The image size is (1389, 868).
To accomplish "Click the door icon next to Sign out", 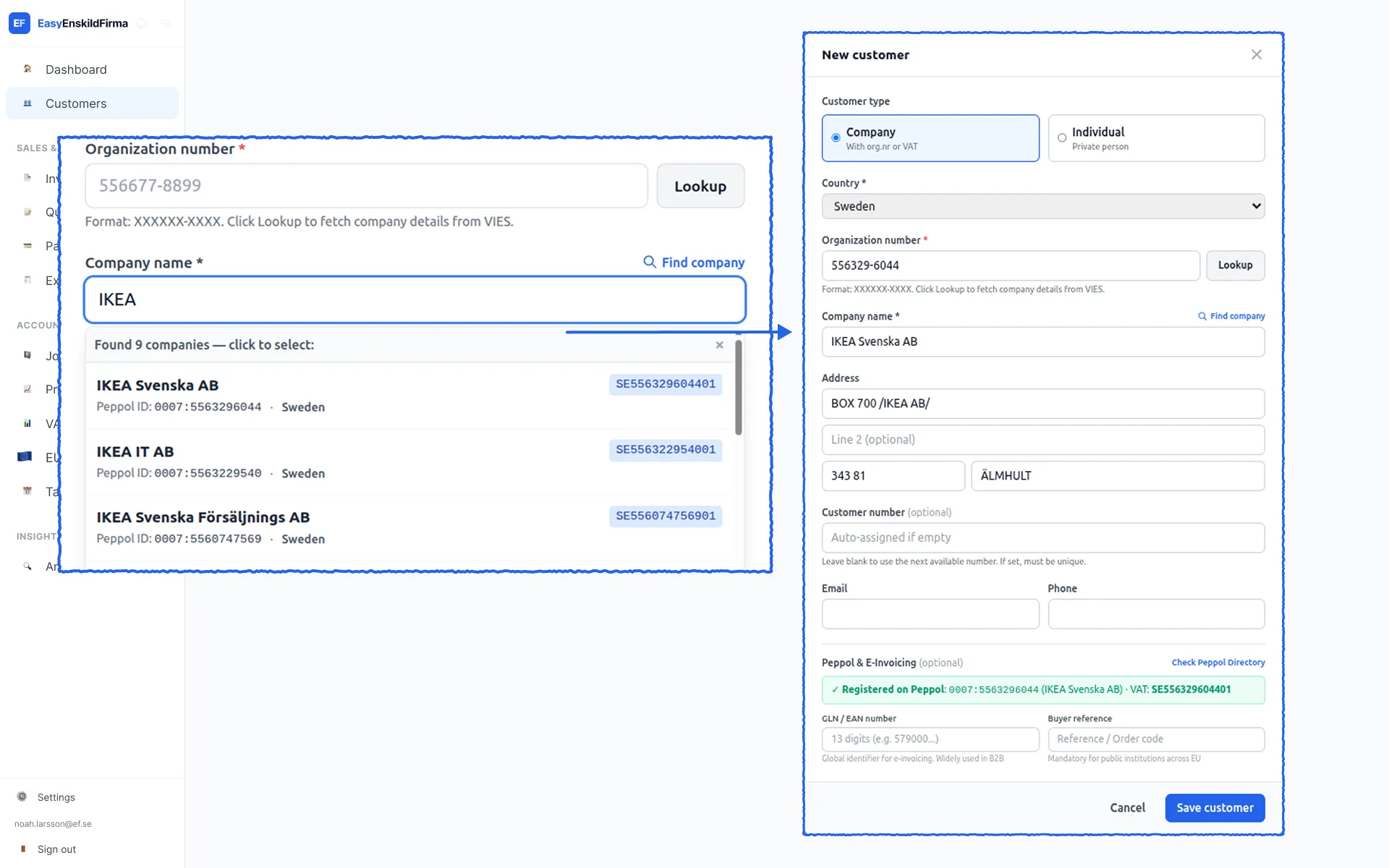I will [23, 848].
